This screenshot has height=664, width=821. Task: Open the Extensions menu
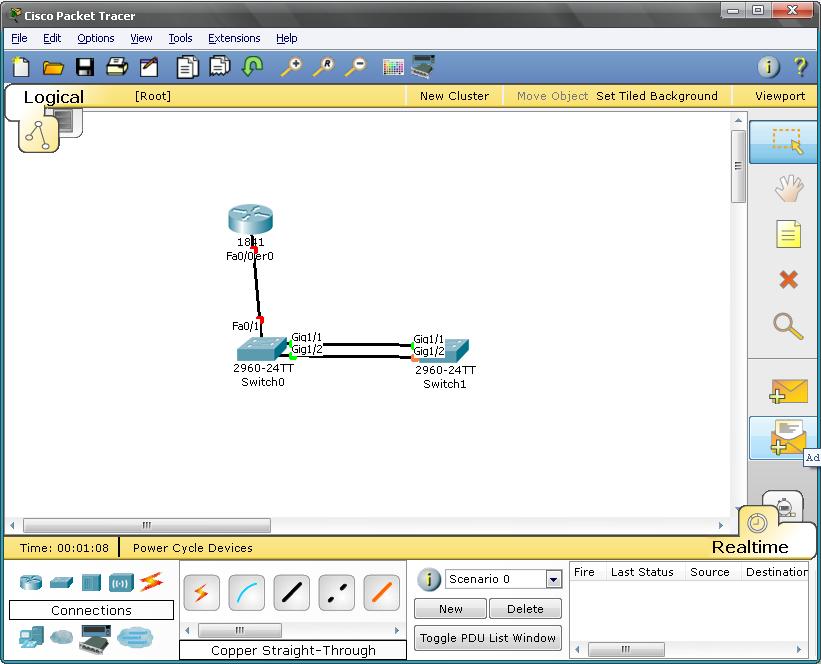click(x=234, y=38)
